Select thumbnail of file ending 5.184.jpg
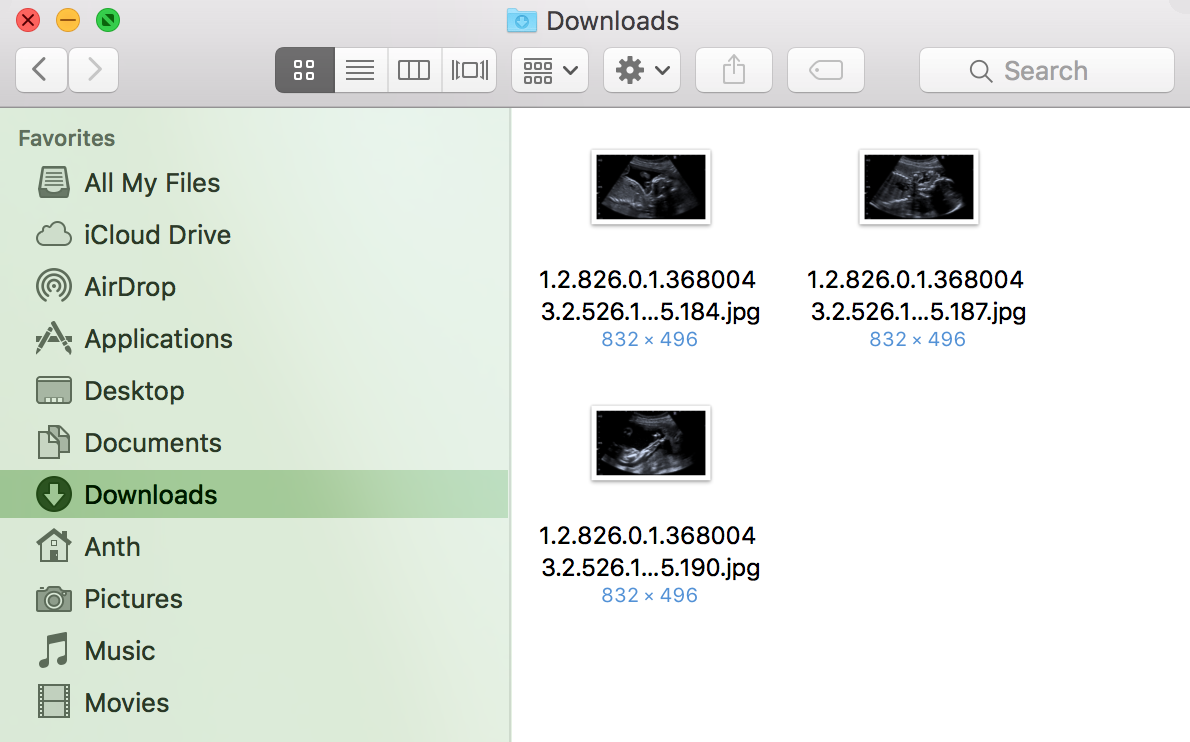Viewport: 1190px width, 742px height. coord(651,187)
